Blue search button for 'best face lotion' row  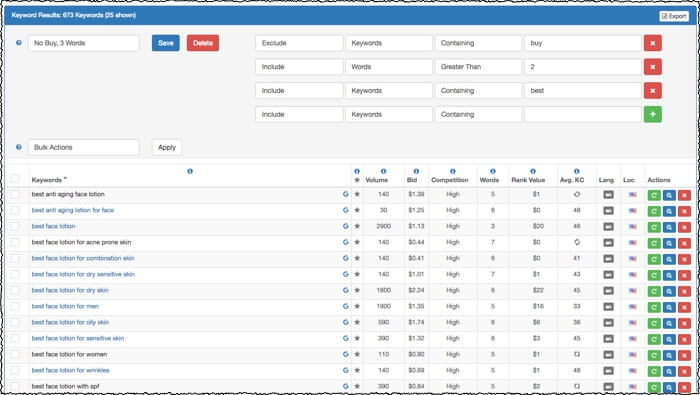click(669, 227)
